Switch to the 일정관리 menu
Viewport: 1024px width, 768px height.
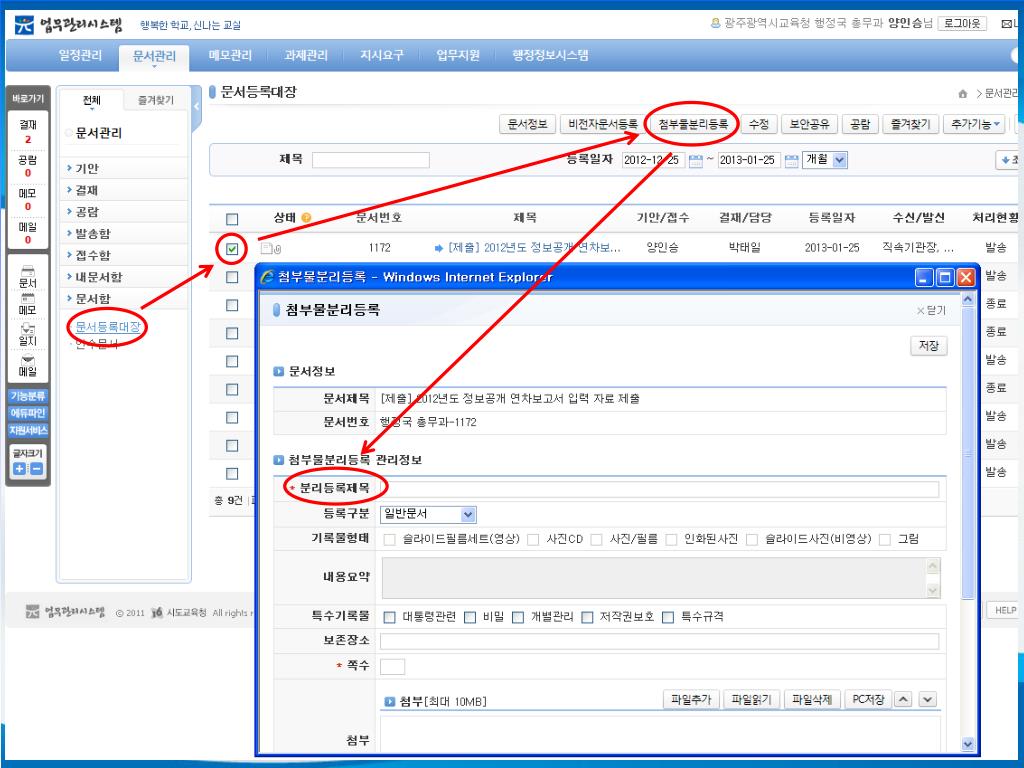80,56
